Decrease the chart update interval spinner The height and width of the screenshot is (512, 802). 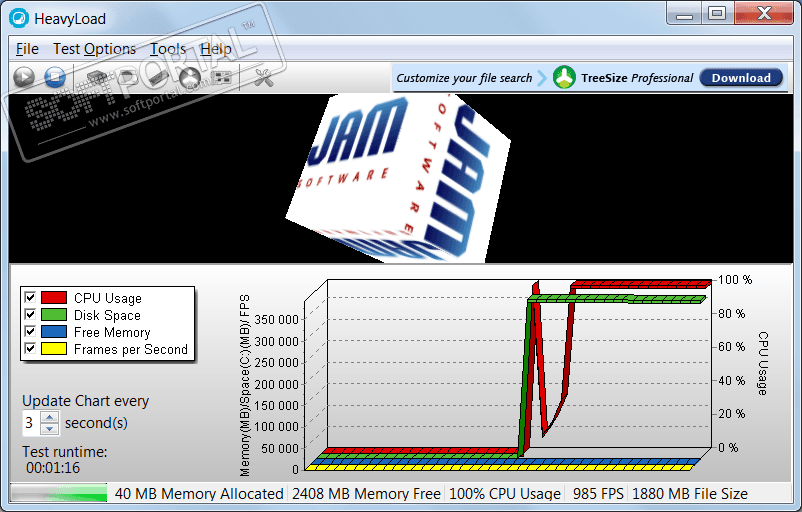(x=49, y=429)
